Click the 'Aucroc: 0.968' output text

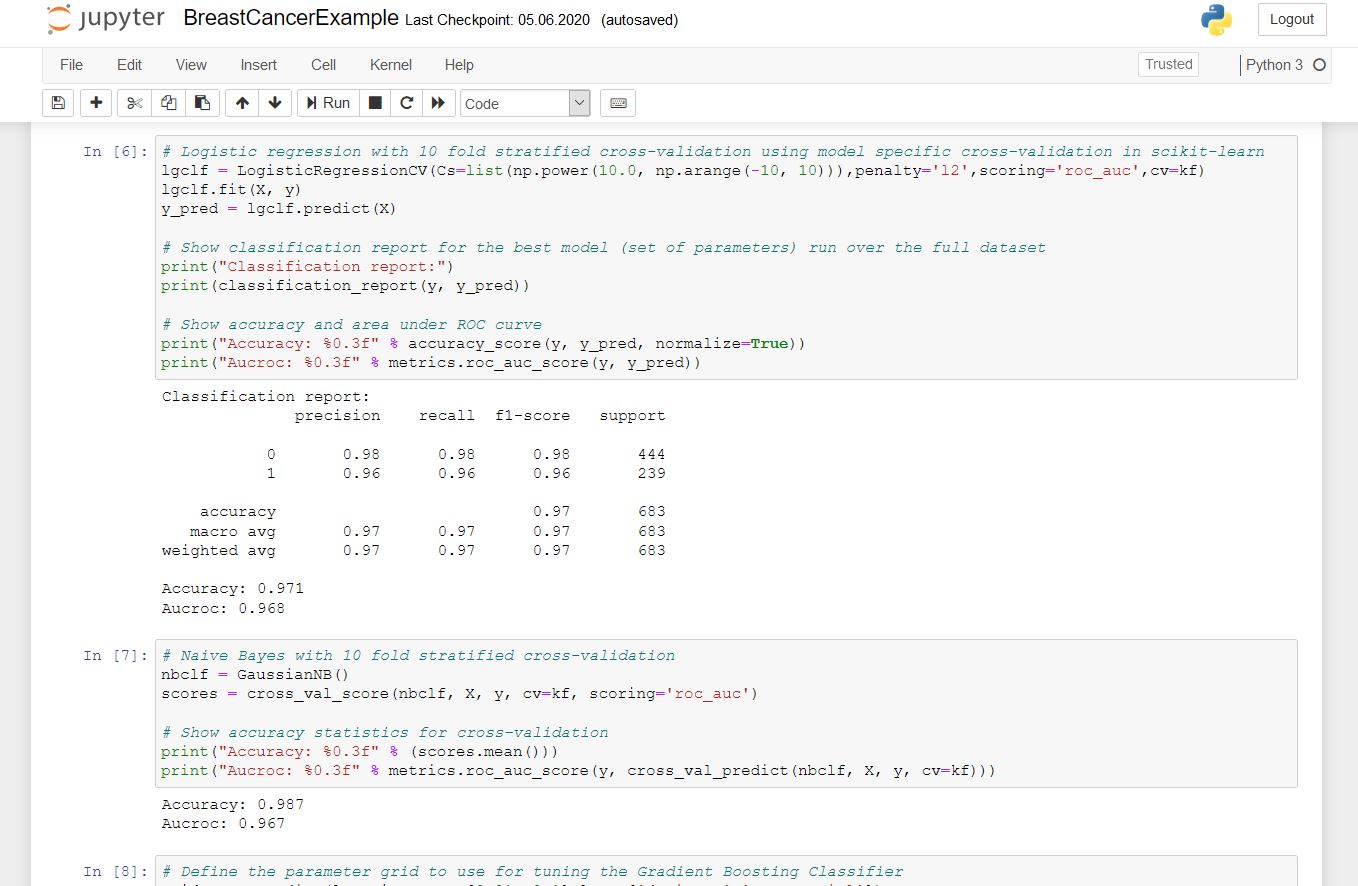click(223, 608)
